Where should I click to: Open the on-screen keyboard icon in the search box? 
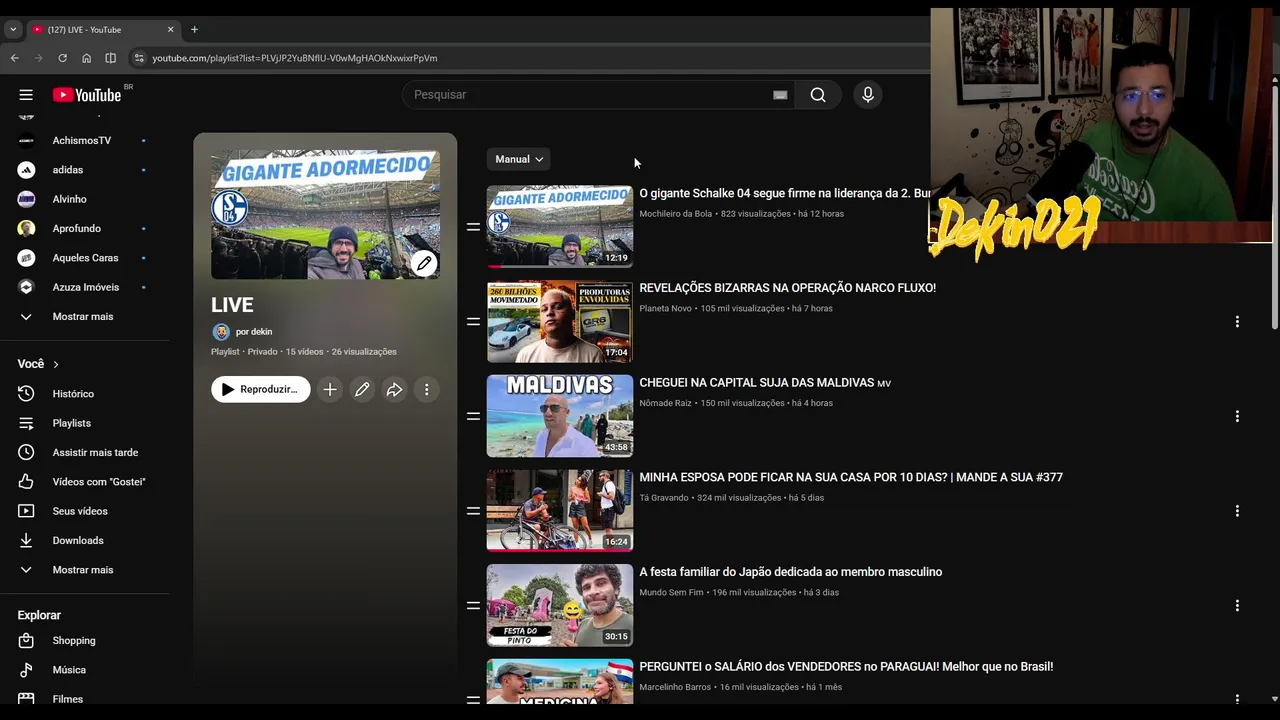(x=780, y=95)
